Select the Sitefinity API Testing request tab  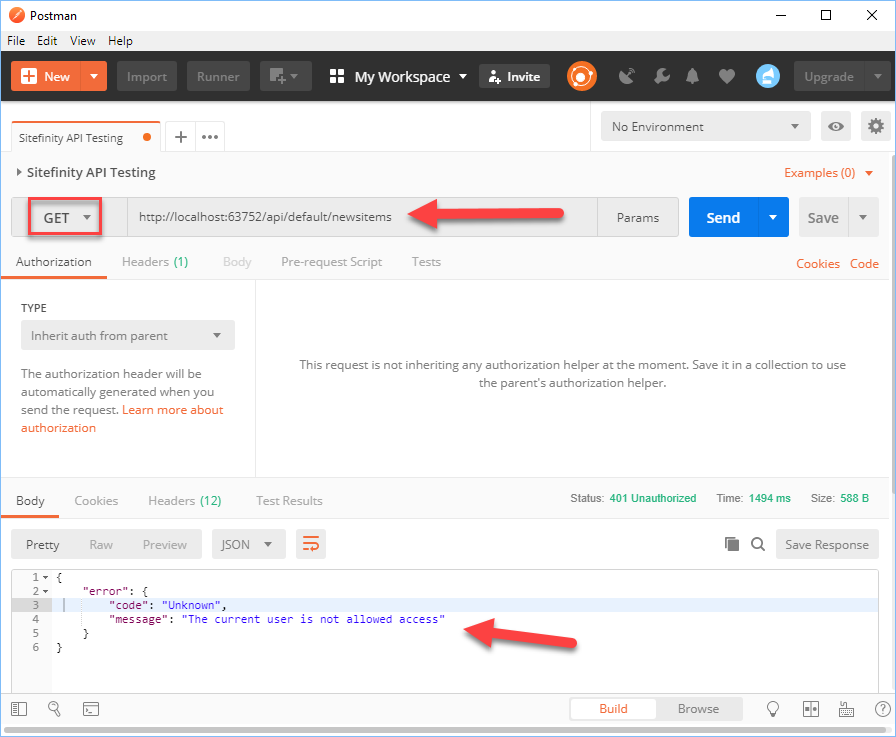click(x=85, y=138)
